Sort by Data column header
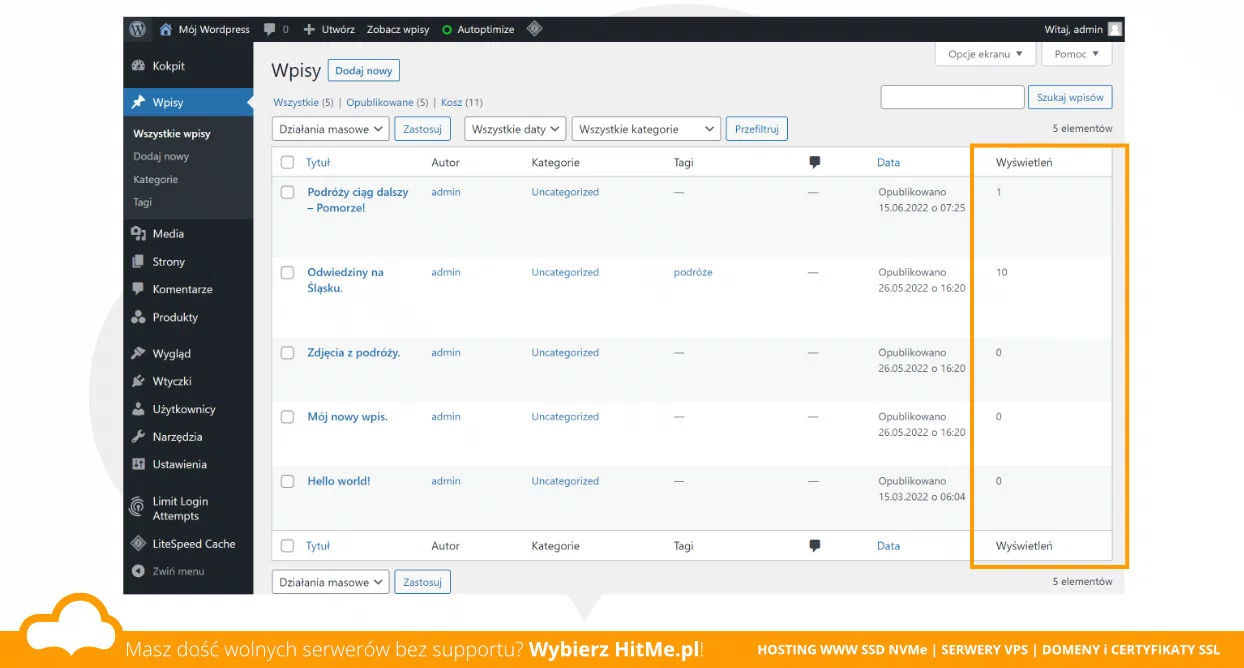Image resolution: width=1244 pixels, height=668 pixels. coord(888,162)
